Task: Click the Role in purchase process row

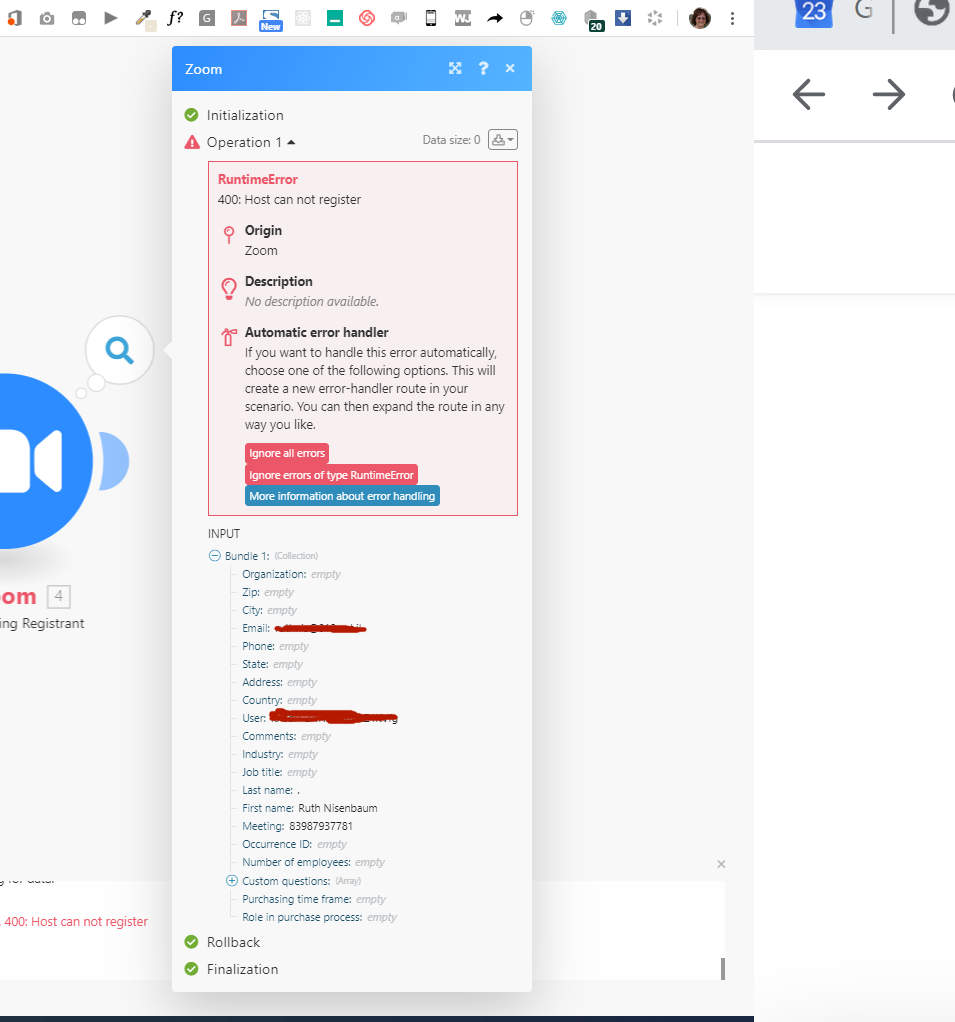Action: click(319, 917)
